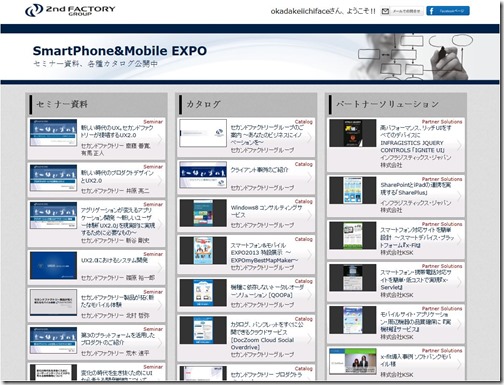Click title 第3のプラットフォームを活用したプロダクトのご紹介

[118, 339]
